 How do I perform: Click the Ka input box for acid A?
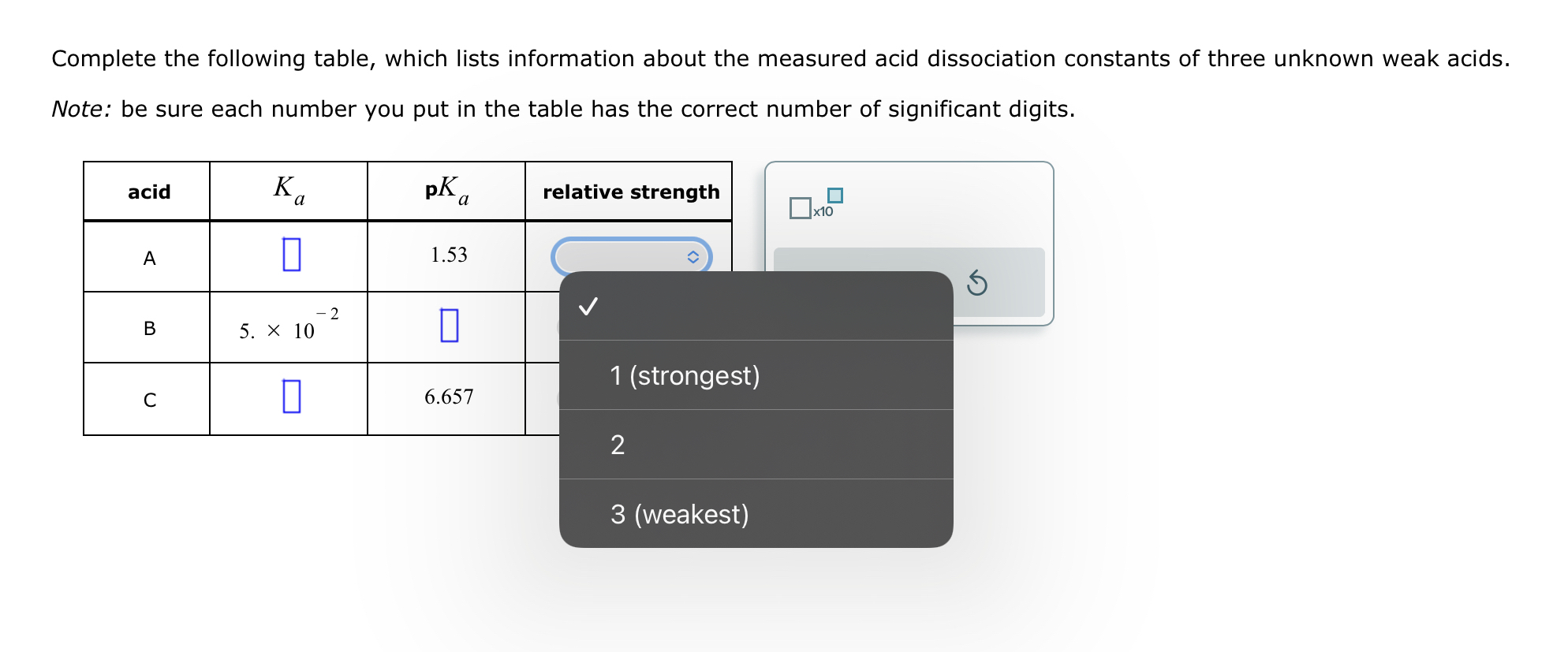click(292, 255)
